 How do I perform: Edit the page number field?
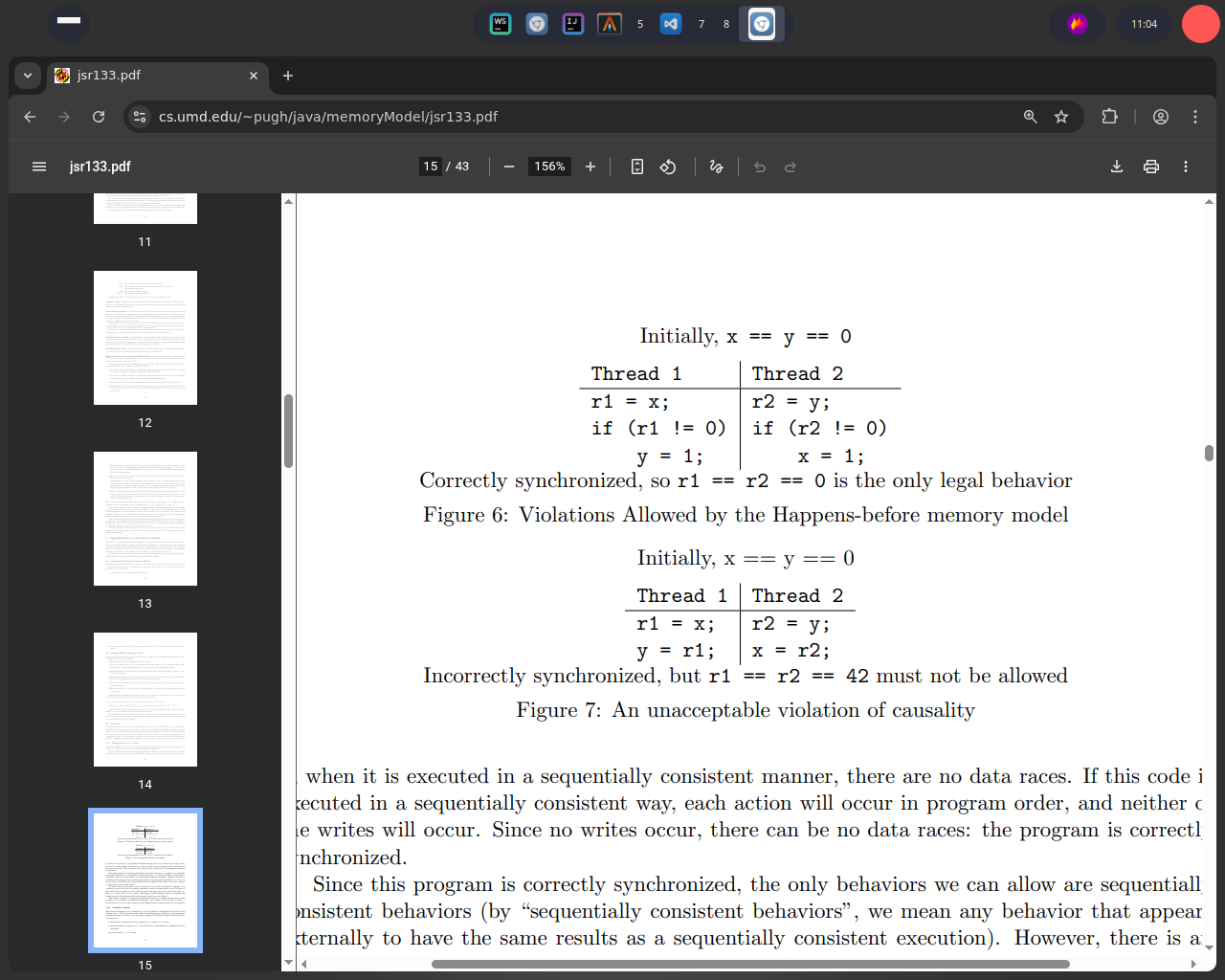pos(431,167)
